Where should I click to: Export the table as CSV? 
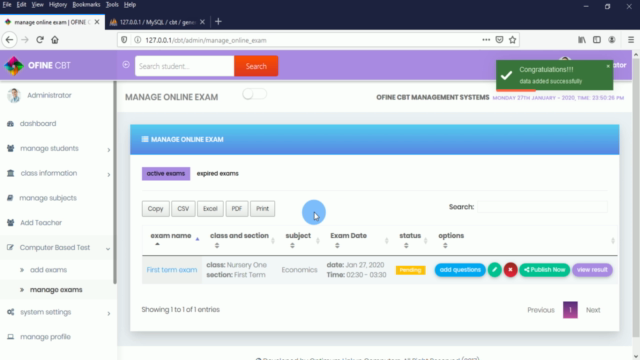pyautogui.click(x=183, y=209)
